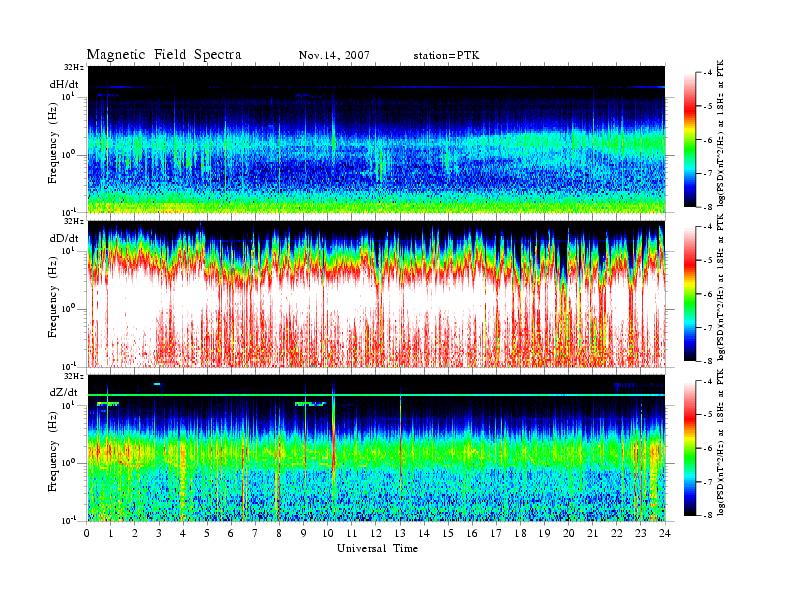Image resolution: width=792 pixels, height=612 pixels.
Task: Click the -6 value on the dD/dt colorbar
Action: 706,294
